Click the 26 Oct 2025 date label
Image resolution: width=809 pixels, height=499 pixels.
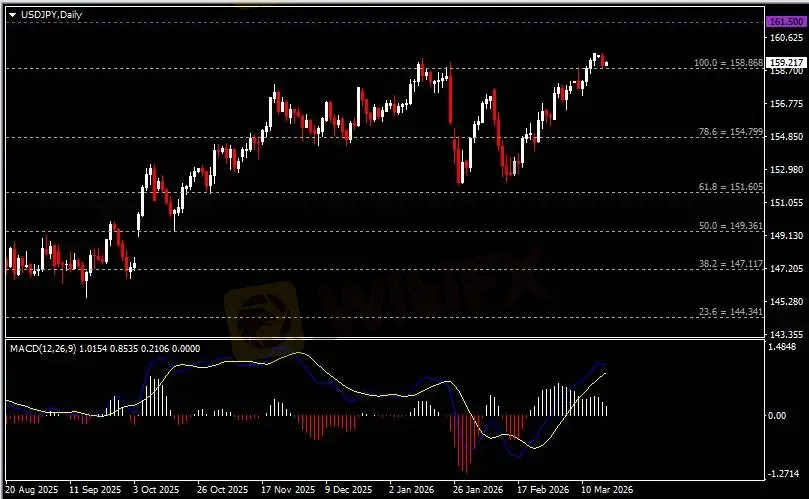click(x=222, y=489)
